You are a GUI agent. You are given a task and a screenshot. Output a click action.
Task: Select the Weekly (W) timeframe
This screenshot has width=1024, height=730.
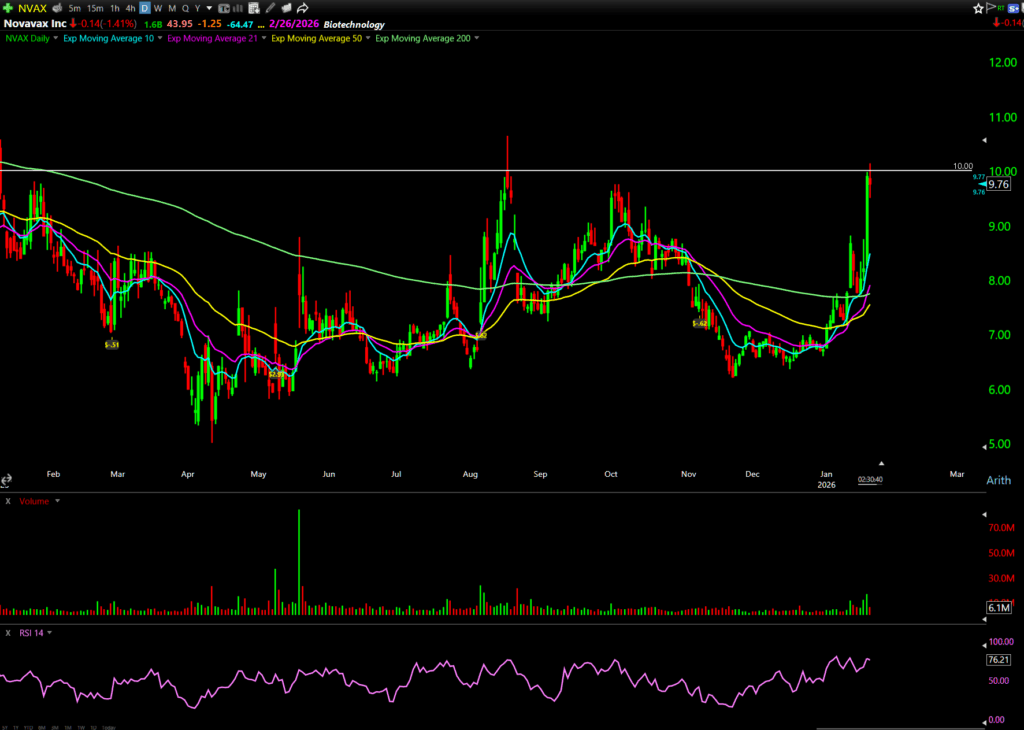[158, 8]
